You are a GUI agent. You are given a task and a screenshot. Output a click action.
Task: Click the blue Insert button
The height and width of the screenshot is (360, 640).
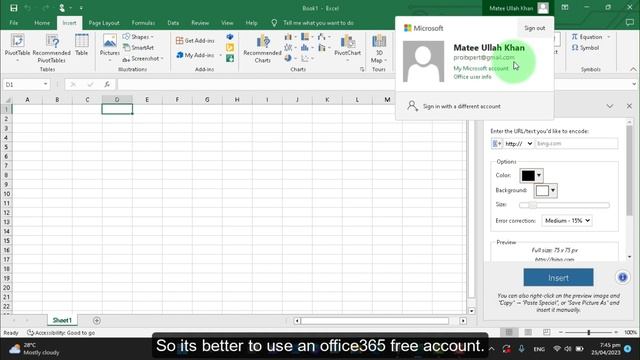558,278
